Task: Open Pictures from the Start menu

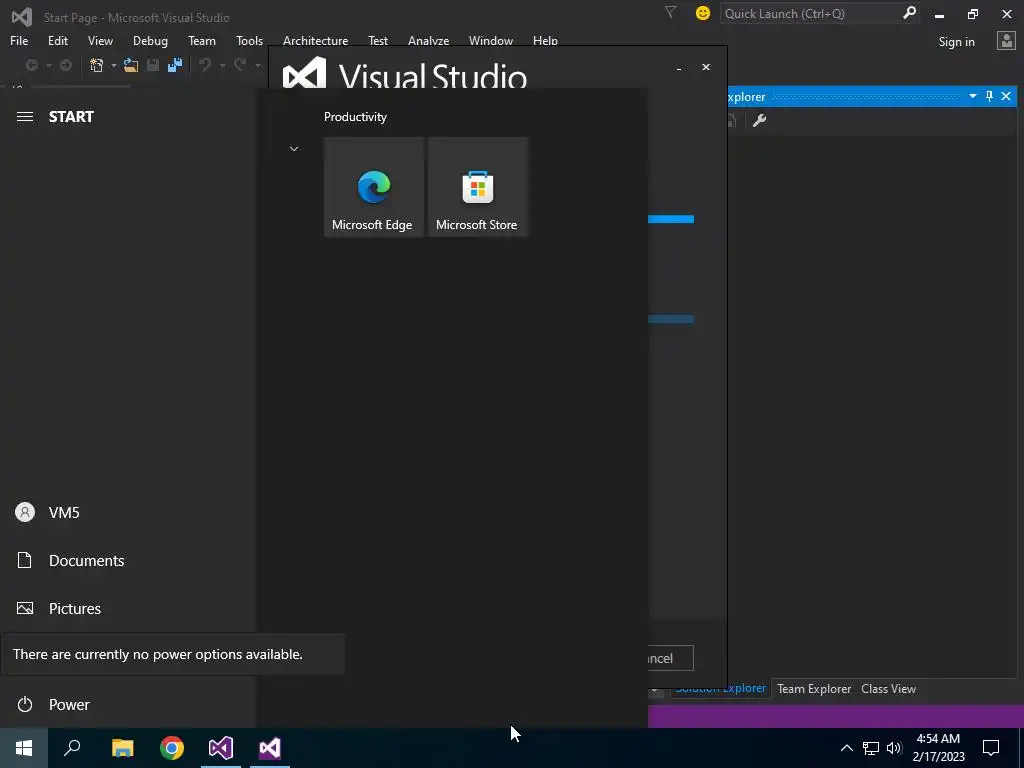Action: click(127, 608)
